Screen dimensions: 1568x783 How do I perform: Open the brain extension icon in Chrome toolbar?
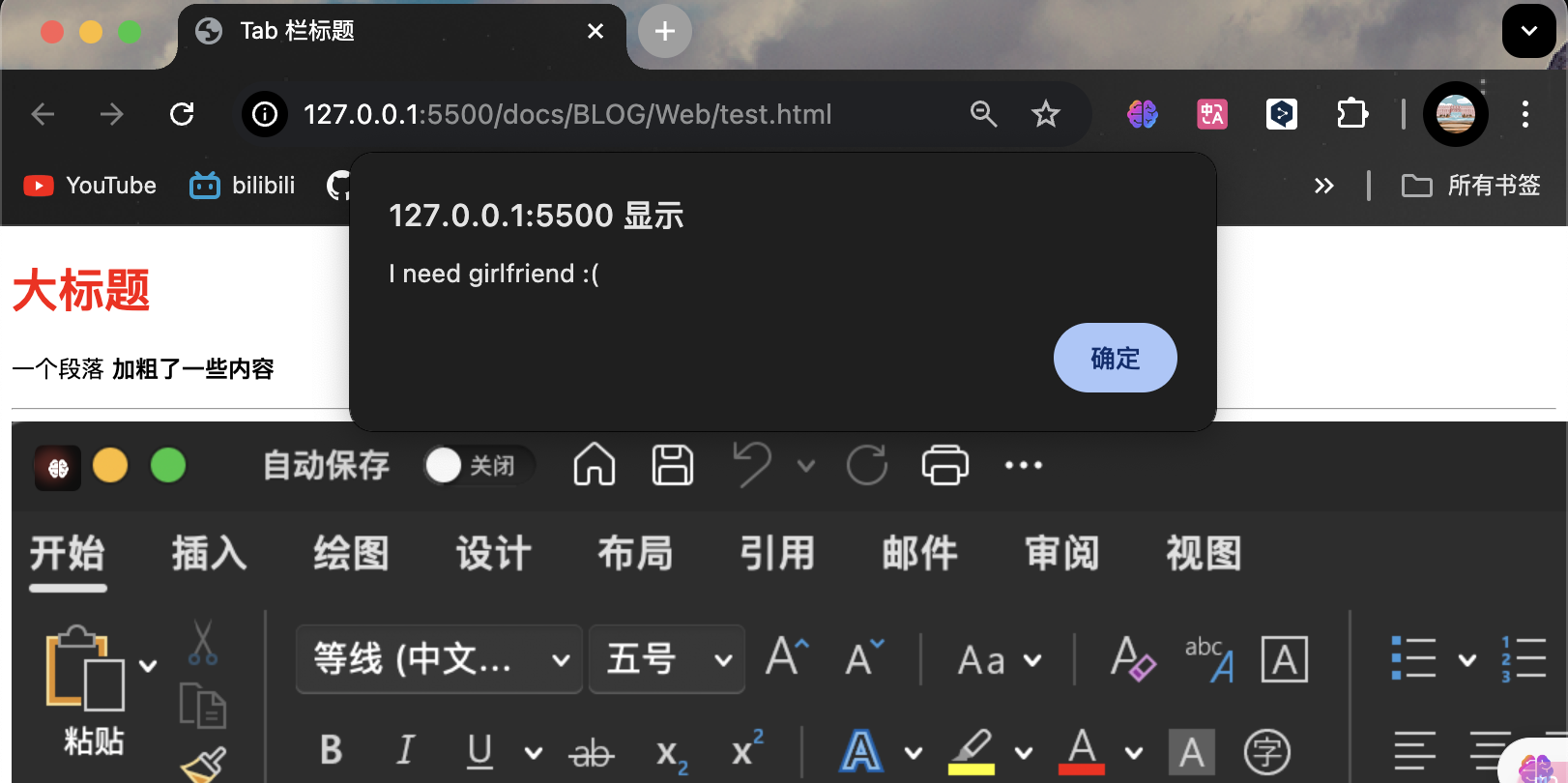(x=1143, y=114)
